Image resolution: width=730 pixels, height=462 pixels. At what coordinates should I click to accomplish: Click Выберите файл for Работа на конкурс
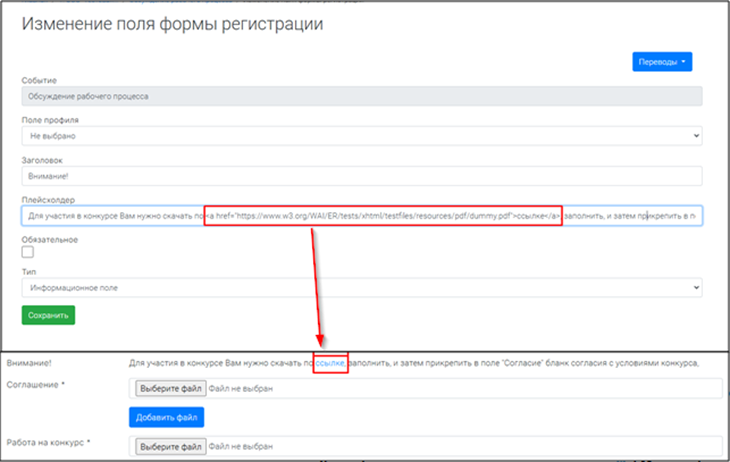tap(171, 446)
